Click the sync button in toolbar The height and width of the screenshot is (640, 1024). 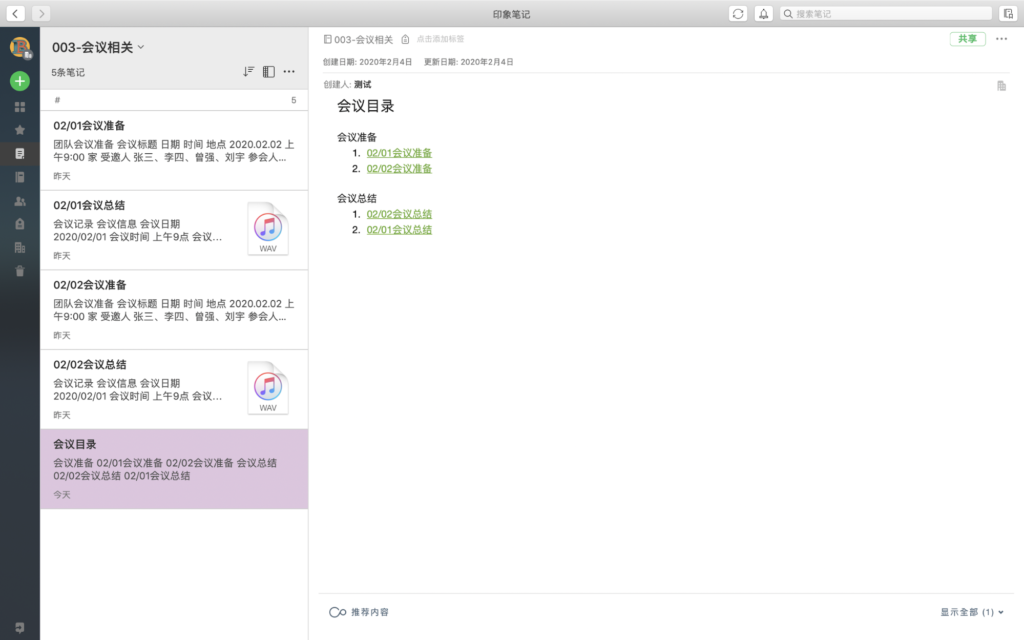pyautogui.click(x=738, y=13)
